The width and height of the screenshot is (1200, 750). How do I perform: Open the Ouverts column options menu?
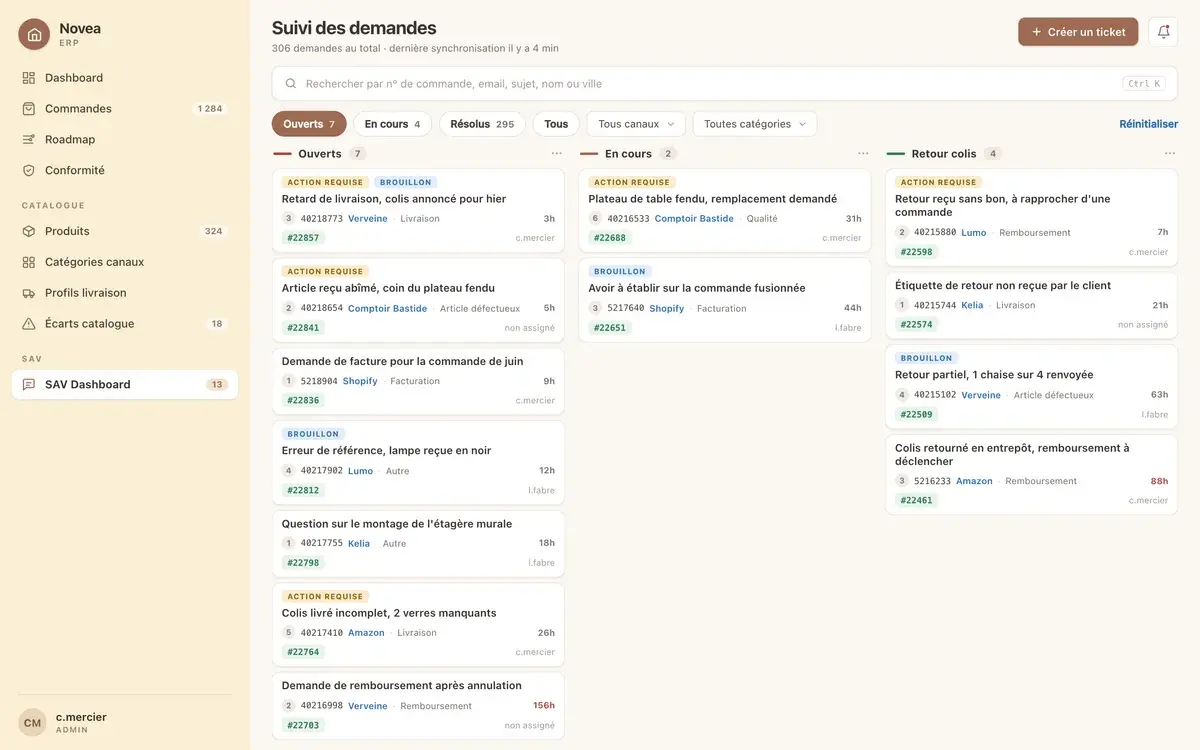[556, 154]
